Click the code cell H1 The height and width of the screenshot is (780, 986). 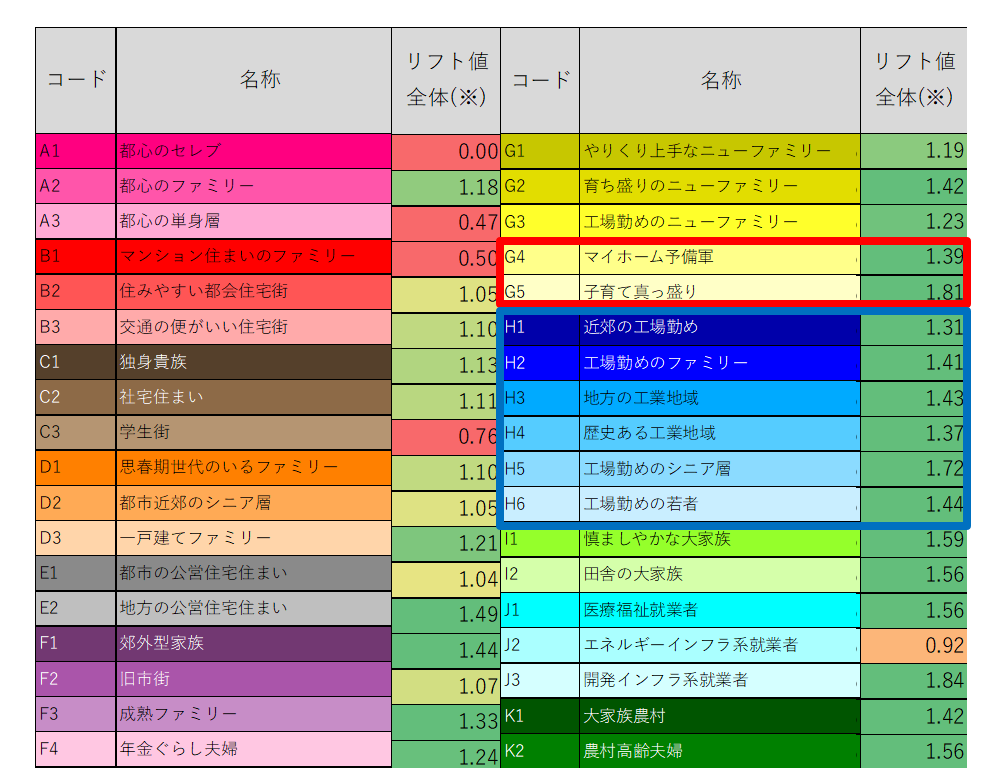540,328
